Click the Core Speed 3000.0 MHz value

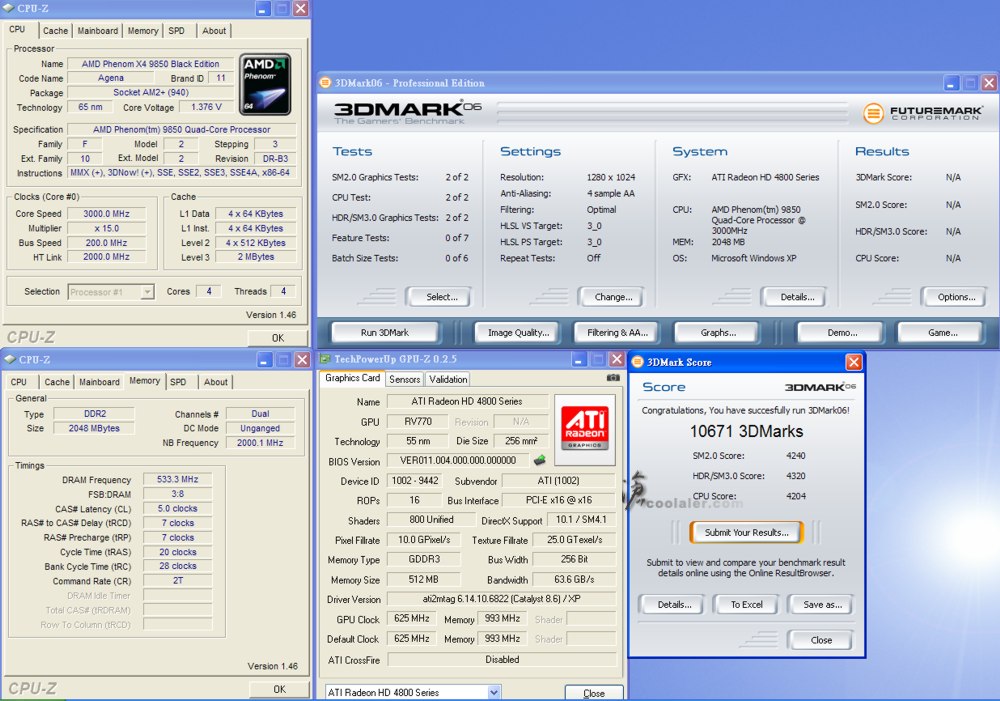107,214
